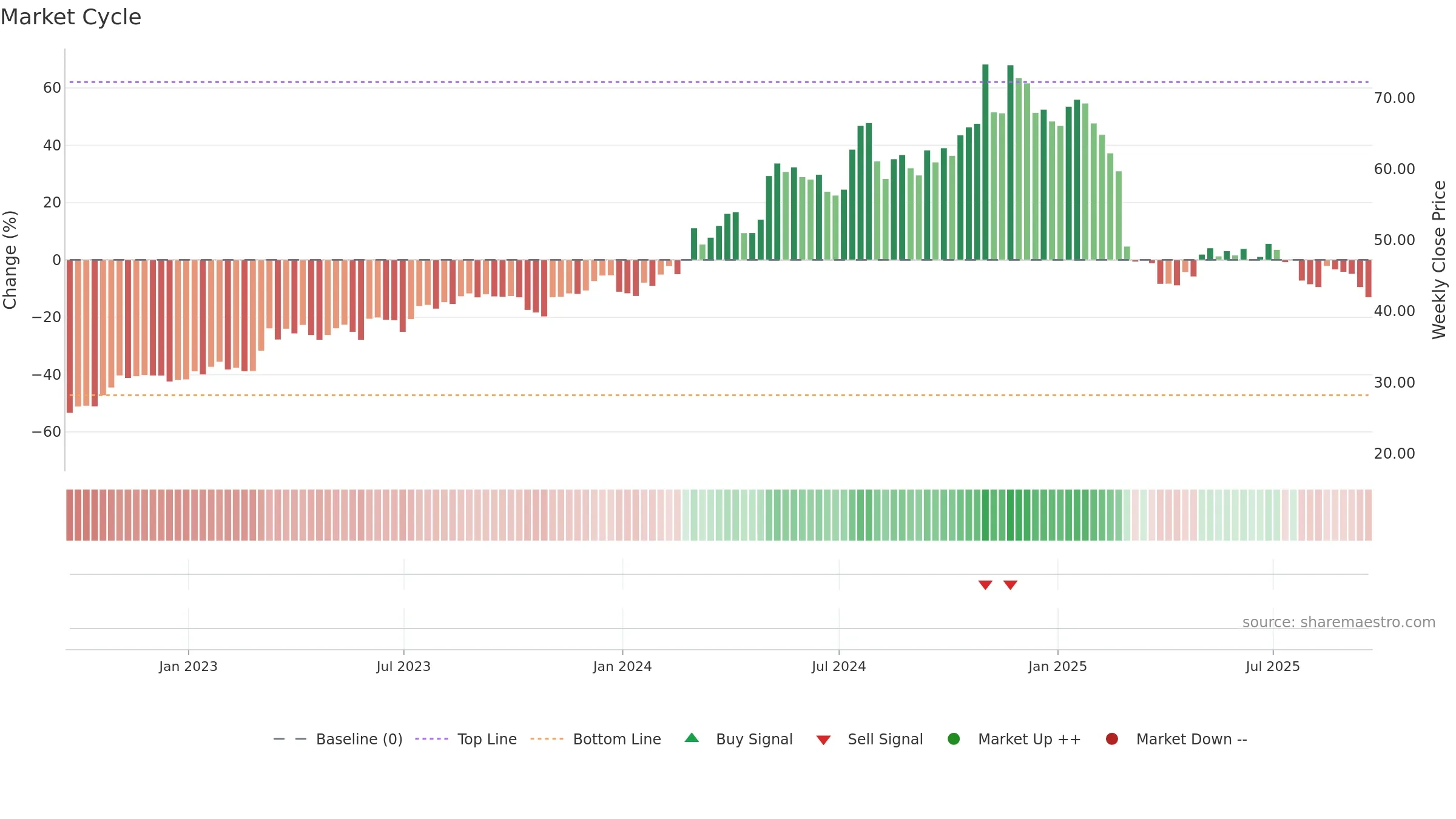Click the Jan 2024 x-axis label

622,666
